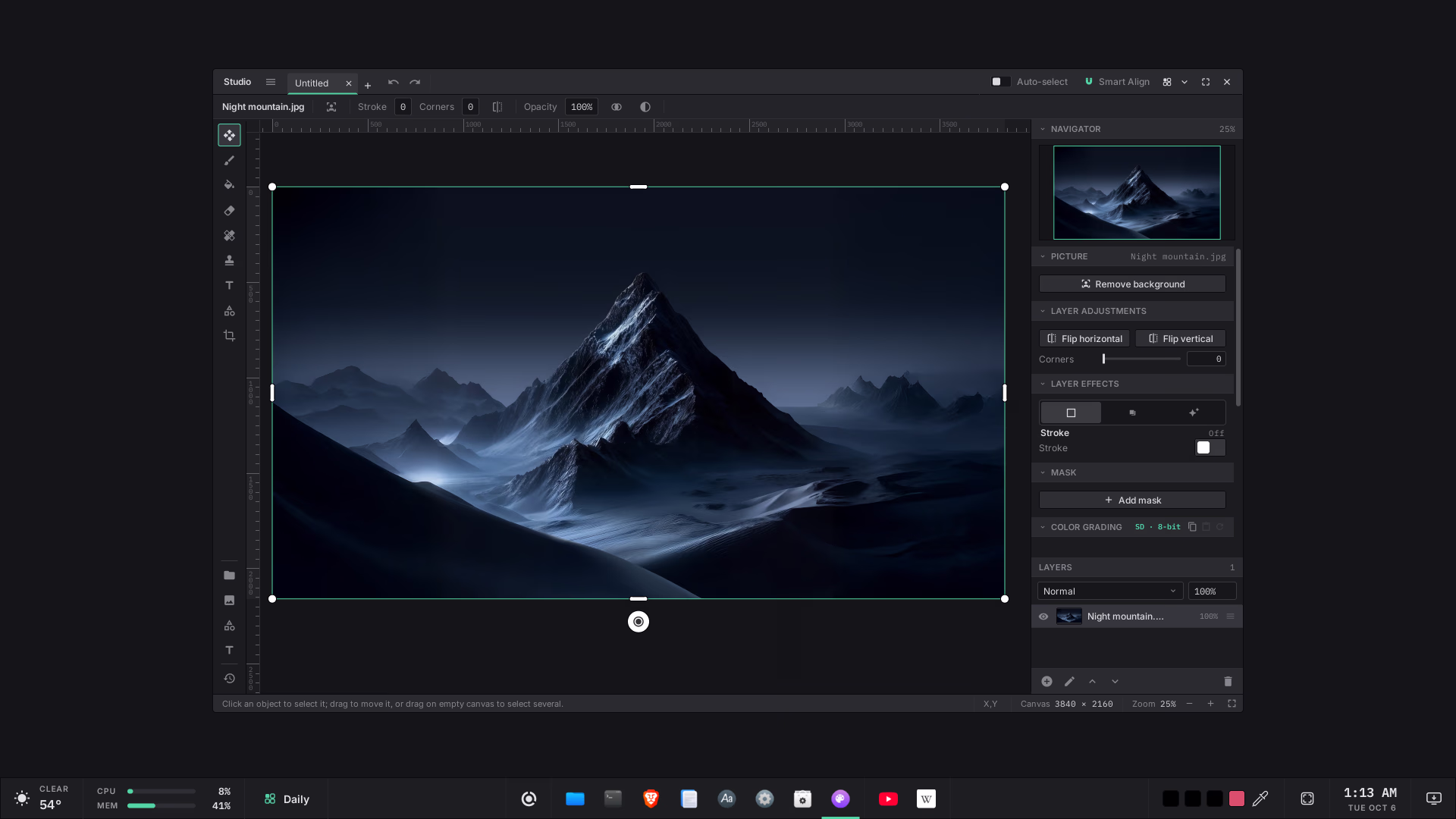Select the Eraser tool
1456x819 pixels.
coord(229,211)
